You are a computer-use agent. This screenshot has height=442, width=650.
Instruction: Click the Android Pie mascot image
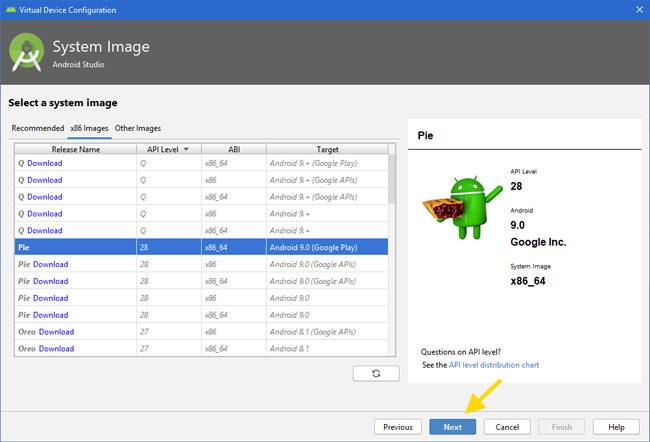click(462, 207)
